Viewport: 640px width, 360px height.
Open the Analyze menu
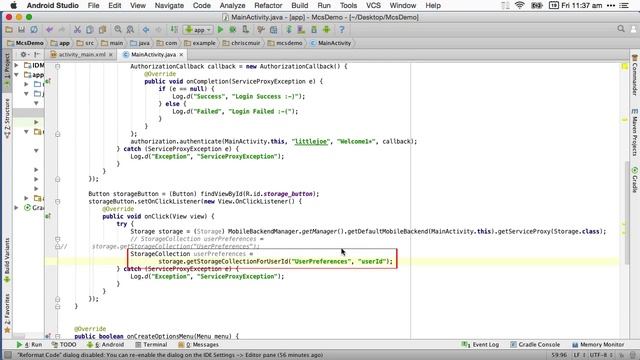pyautogui.click(x=232, y=5)
